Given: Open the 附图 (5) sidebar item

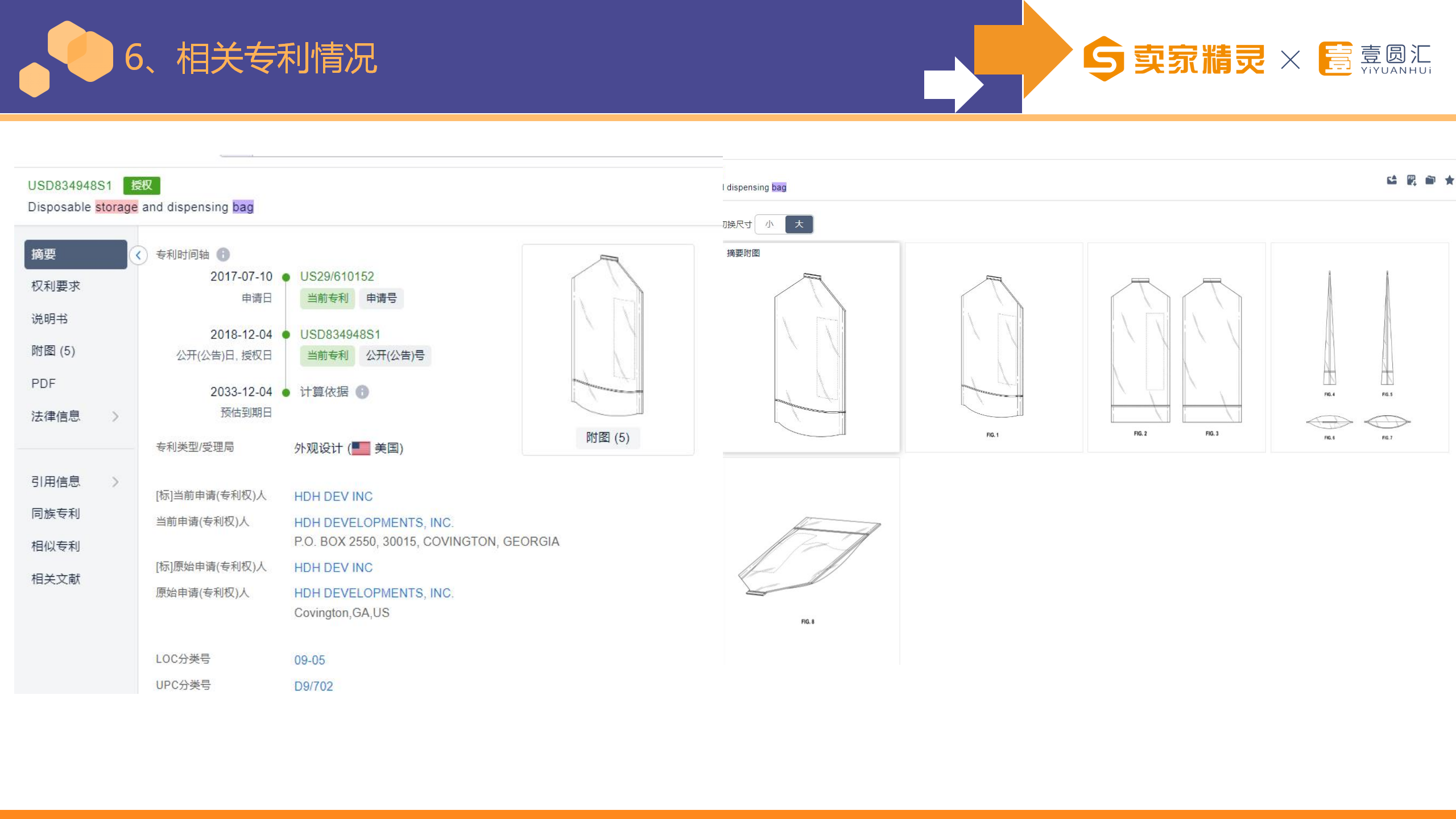Looking at the screenshot, I should tap(53, 351).
